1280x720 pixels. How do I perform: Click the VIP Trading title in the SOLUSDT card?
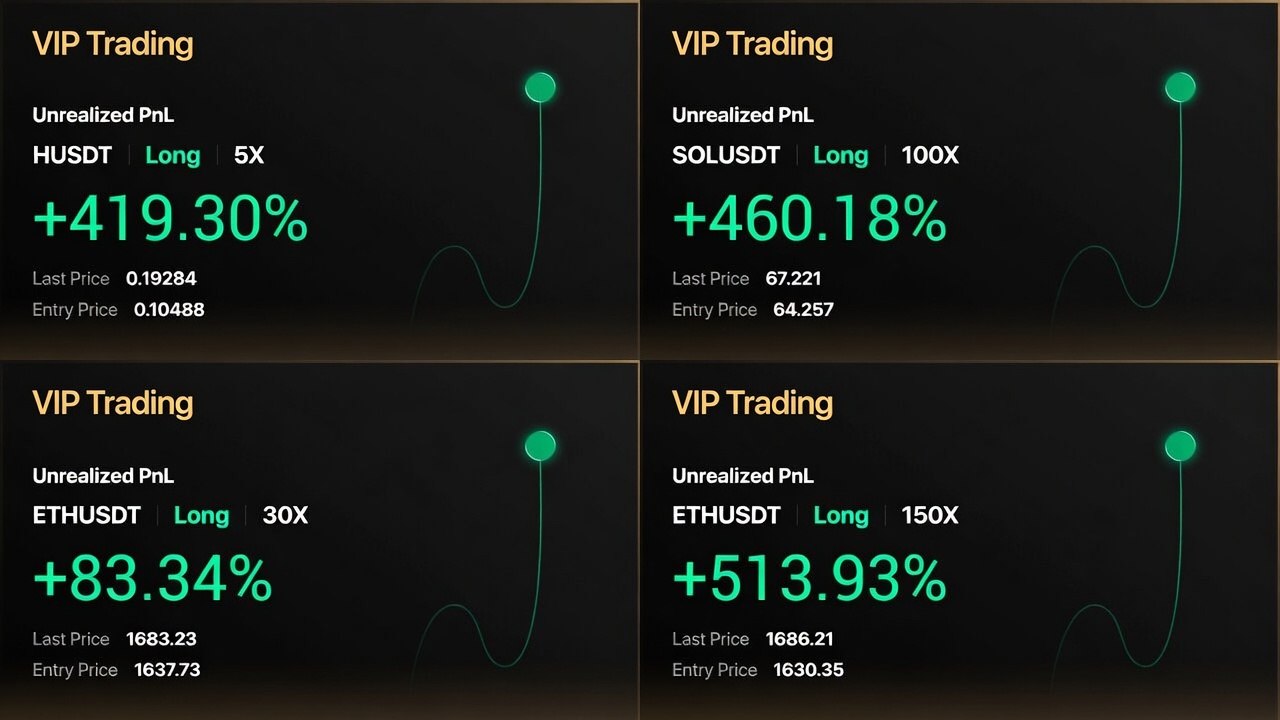[752, 44]
